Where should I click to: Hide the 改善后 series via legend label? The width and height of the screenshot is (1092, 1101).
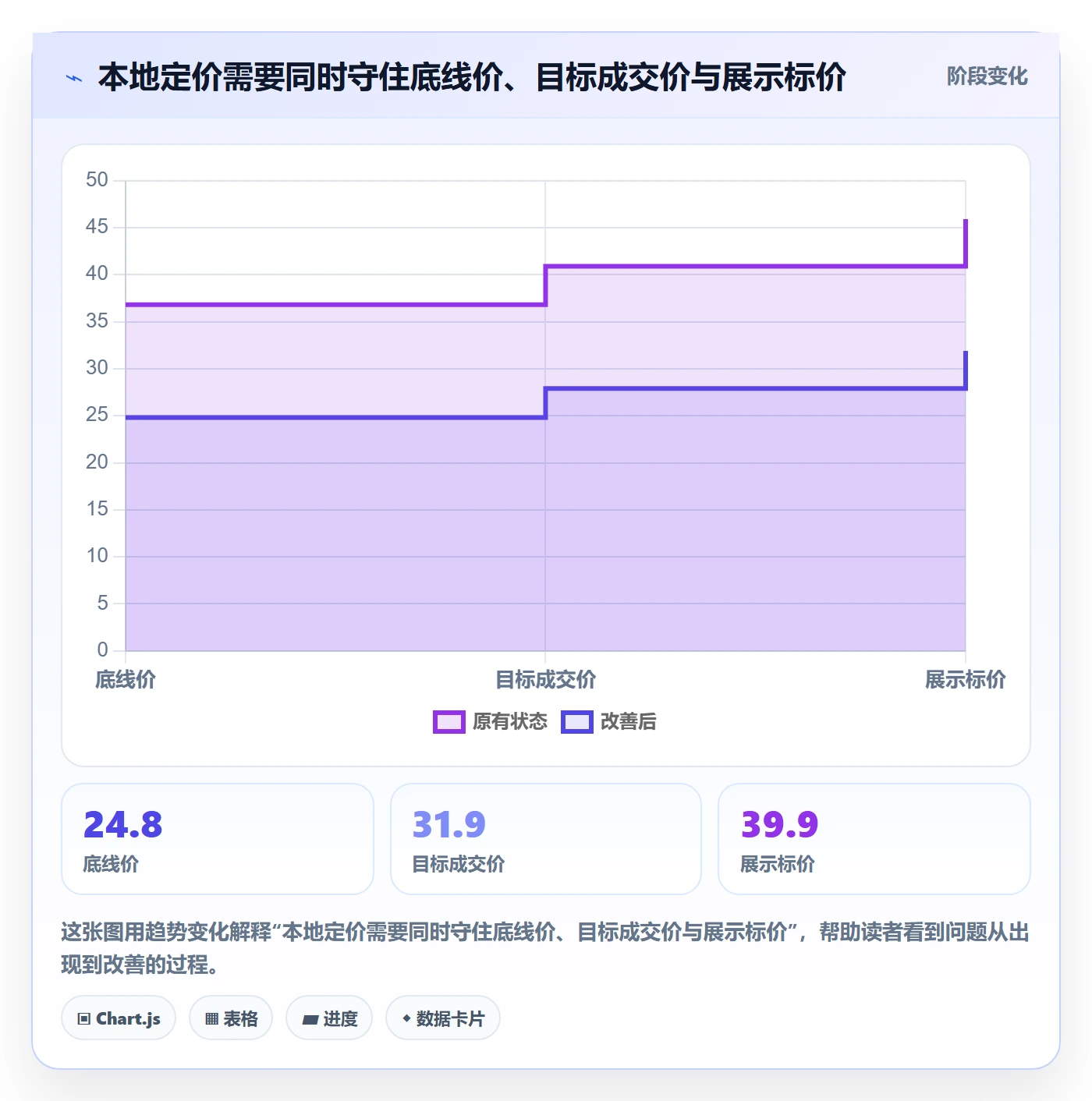pos(629,722)
